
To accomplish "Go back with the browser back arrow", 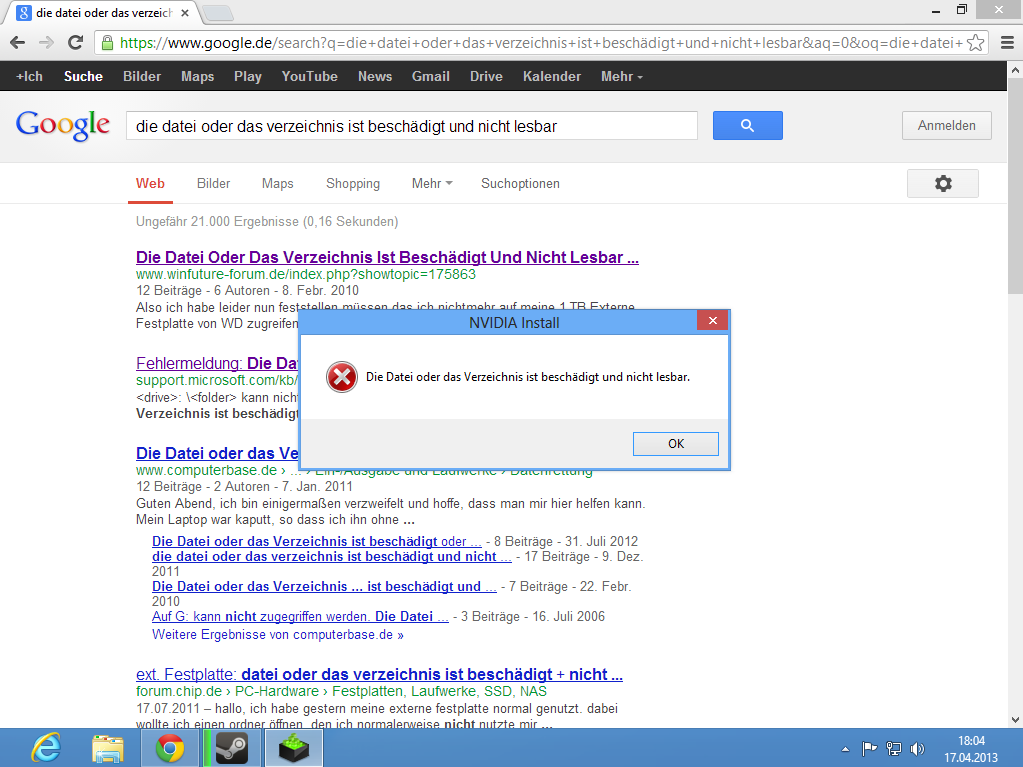I will [x=18, y=42].
